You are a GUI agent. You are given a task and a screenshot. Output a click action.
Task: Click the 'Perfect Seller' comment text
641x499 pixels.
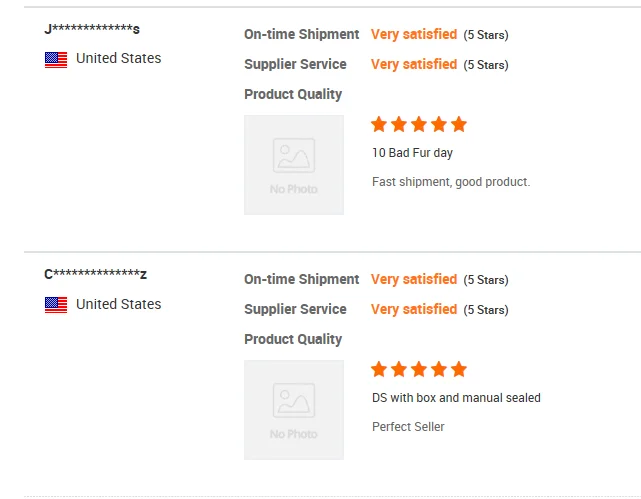pos(408,427)
